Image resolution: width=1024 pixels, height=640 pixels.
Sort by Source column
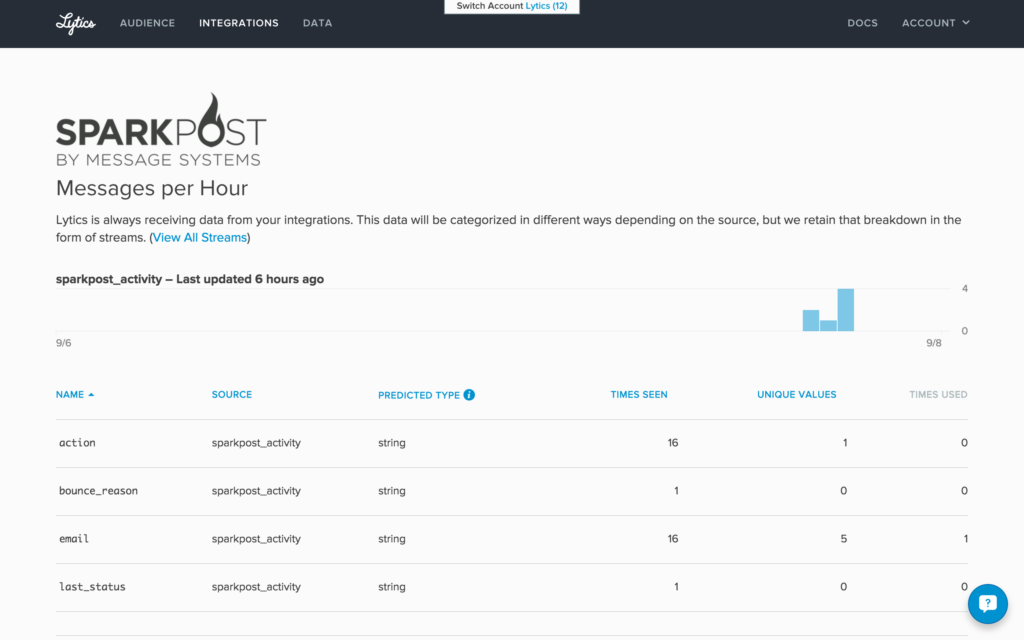click(232, 394)
